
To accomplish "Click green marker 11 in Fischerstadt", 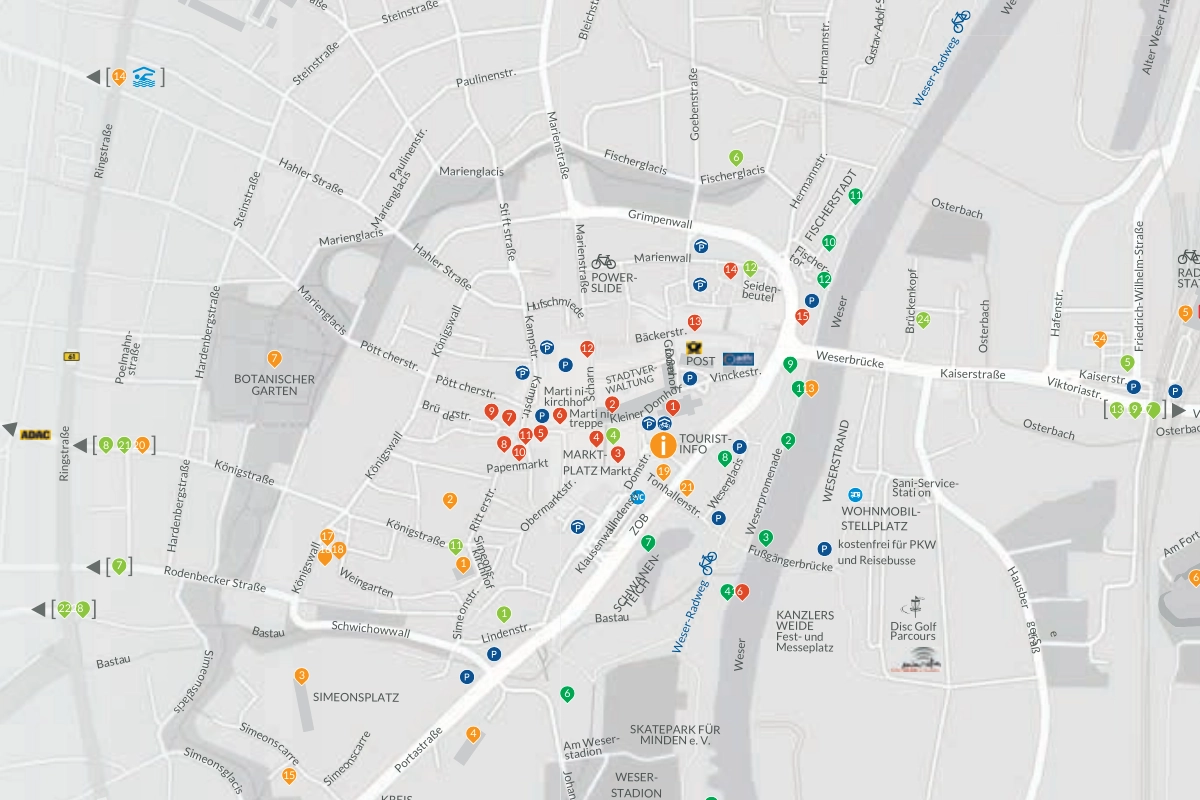I will pos(855,196).
